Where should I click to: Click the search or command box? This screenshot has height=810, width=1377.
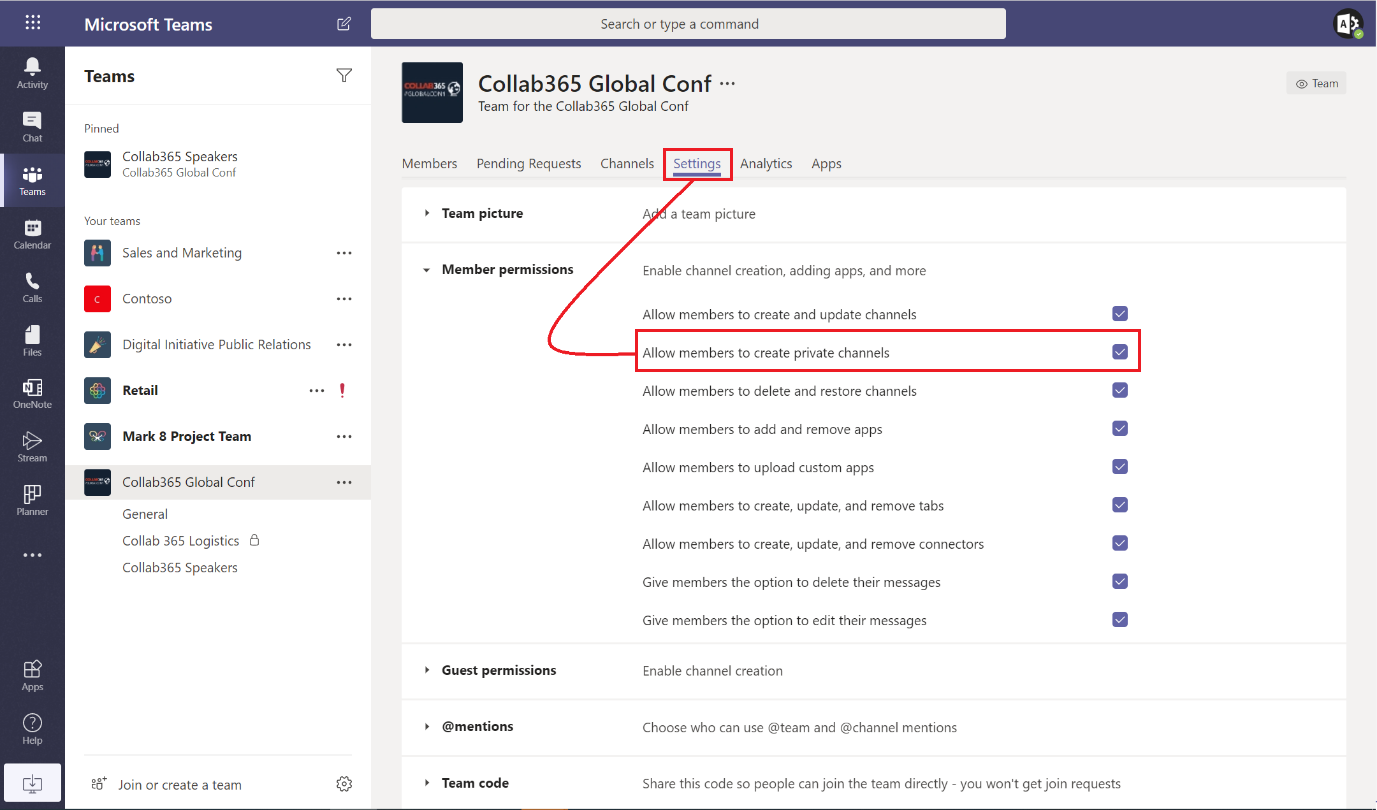coord(688,24)
